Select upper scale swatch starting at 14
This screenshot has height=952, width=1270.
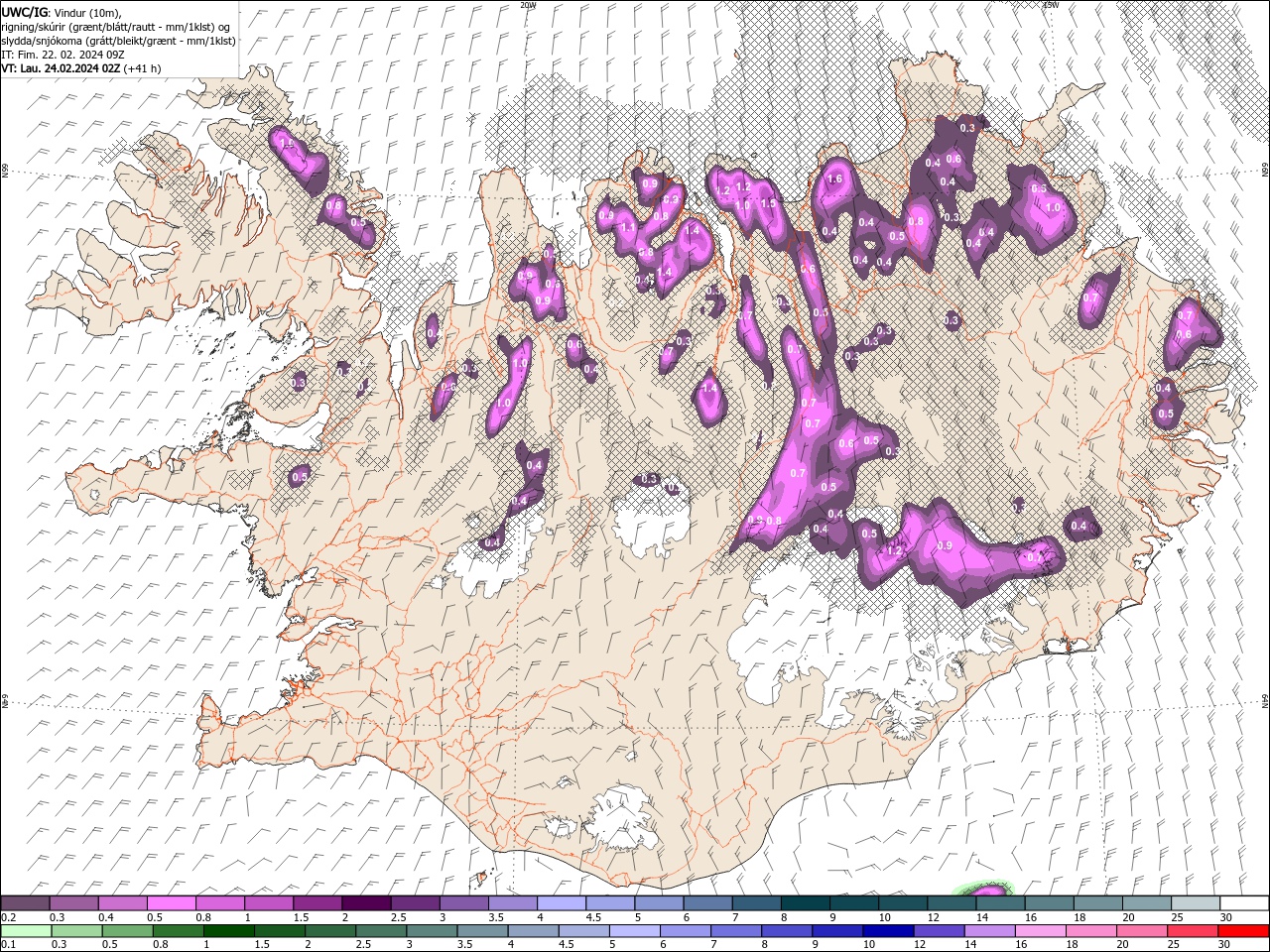[1000, 903]
